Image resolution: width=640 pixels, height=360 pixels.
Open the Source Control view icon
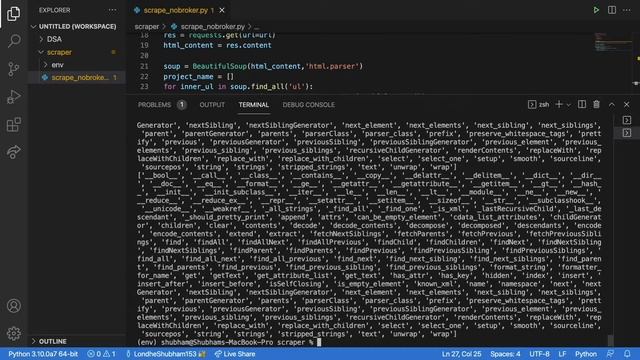[x=13, y=69]
